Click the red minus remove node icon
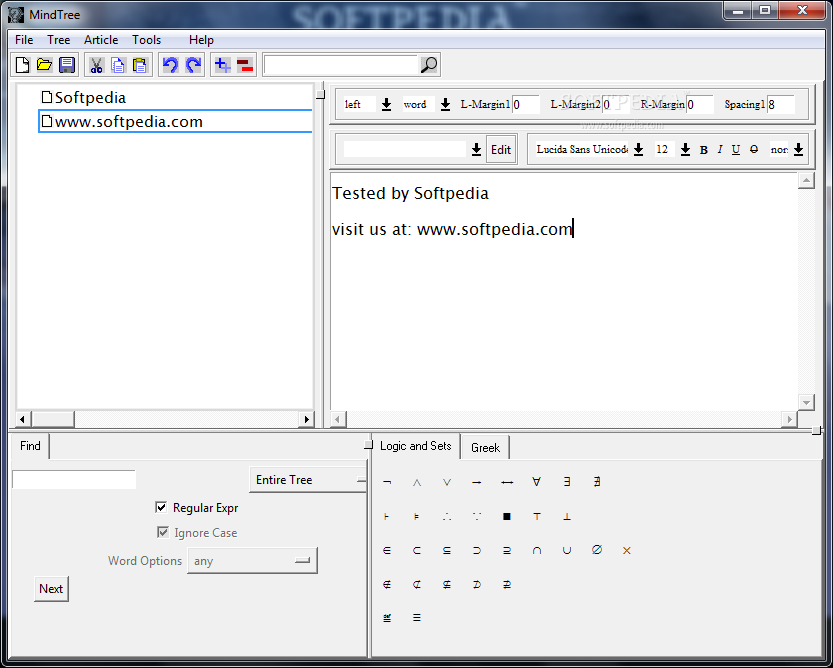The image size is (833, 668). (245, 65)
